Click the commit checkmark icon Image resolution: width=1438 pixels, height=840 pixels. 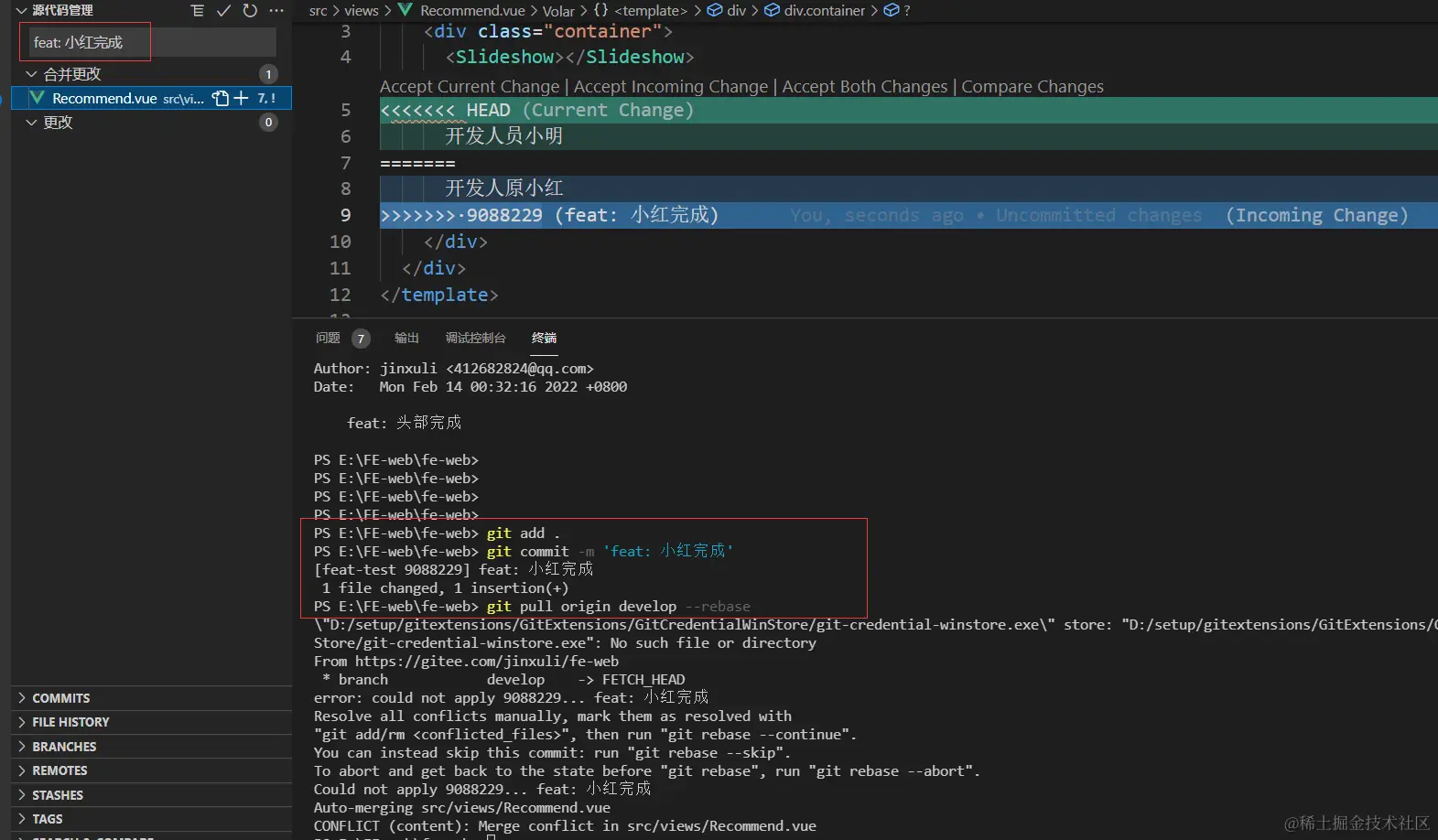(223, 10)
